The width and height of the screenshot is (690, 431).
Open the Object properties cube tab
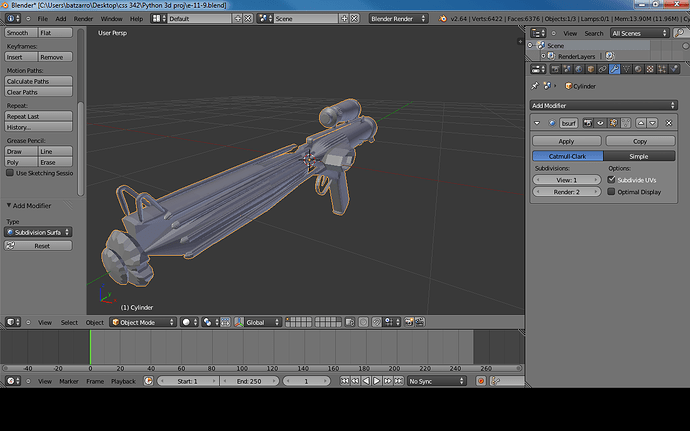tap(591, 69)
